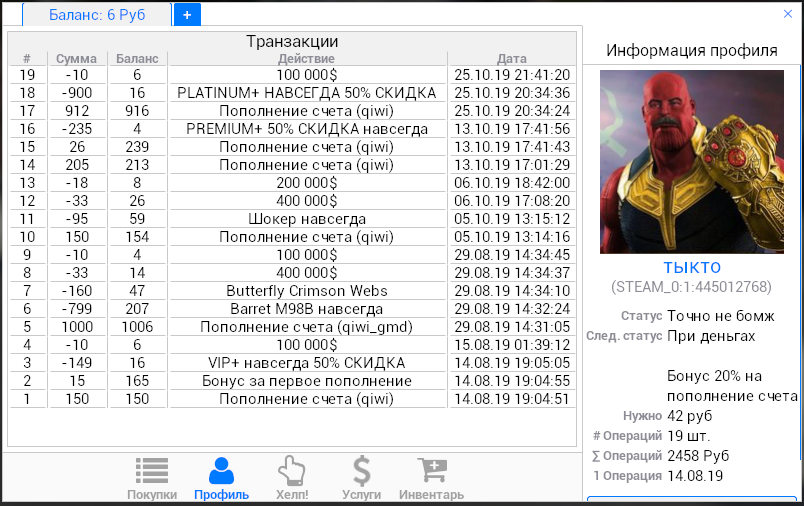Select the Barret M98B навсегда row

307,309
